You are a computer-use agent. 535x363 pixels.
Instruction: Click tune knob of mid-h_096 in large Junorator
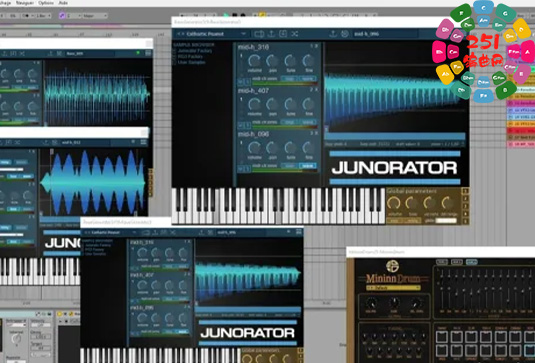point(291,148)
